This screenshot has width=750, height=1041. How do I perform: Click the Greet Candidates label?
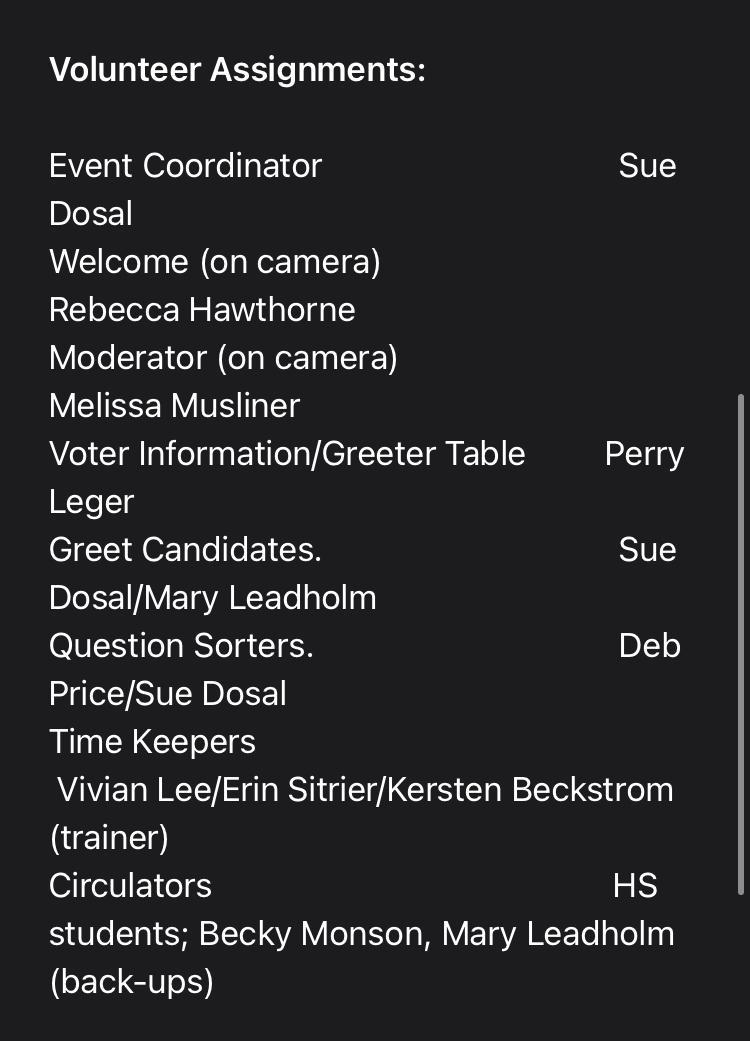(x=185, y=549)
